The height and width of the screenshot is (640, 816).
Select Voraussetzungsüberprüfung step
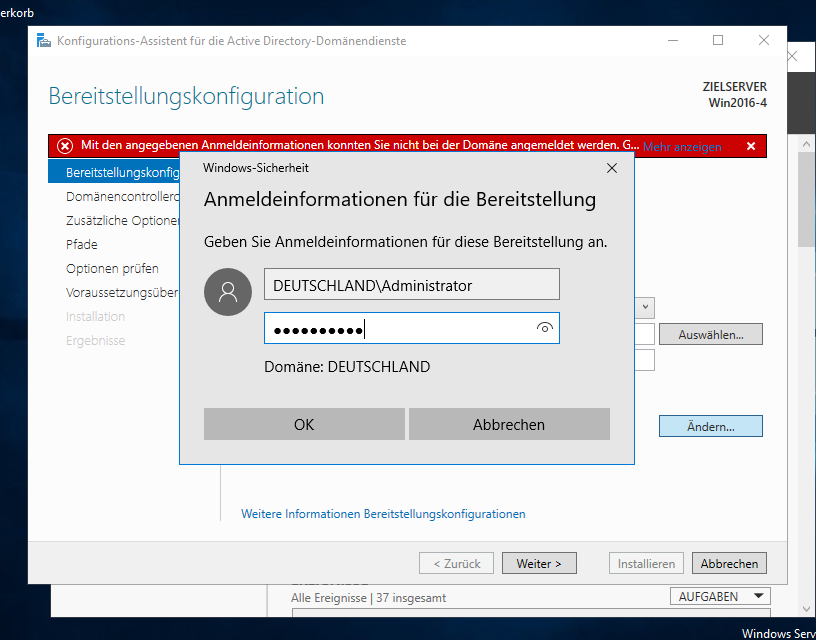(122, 292)
